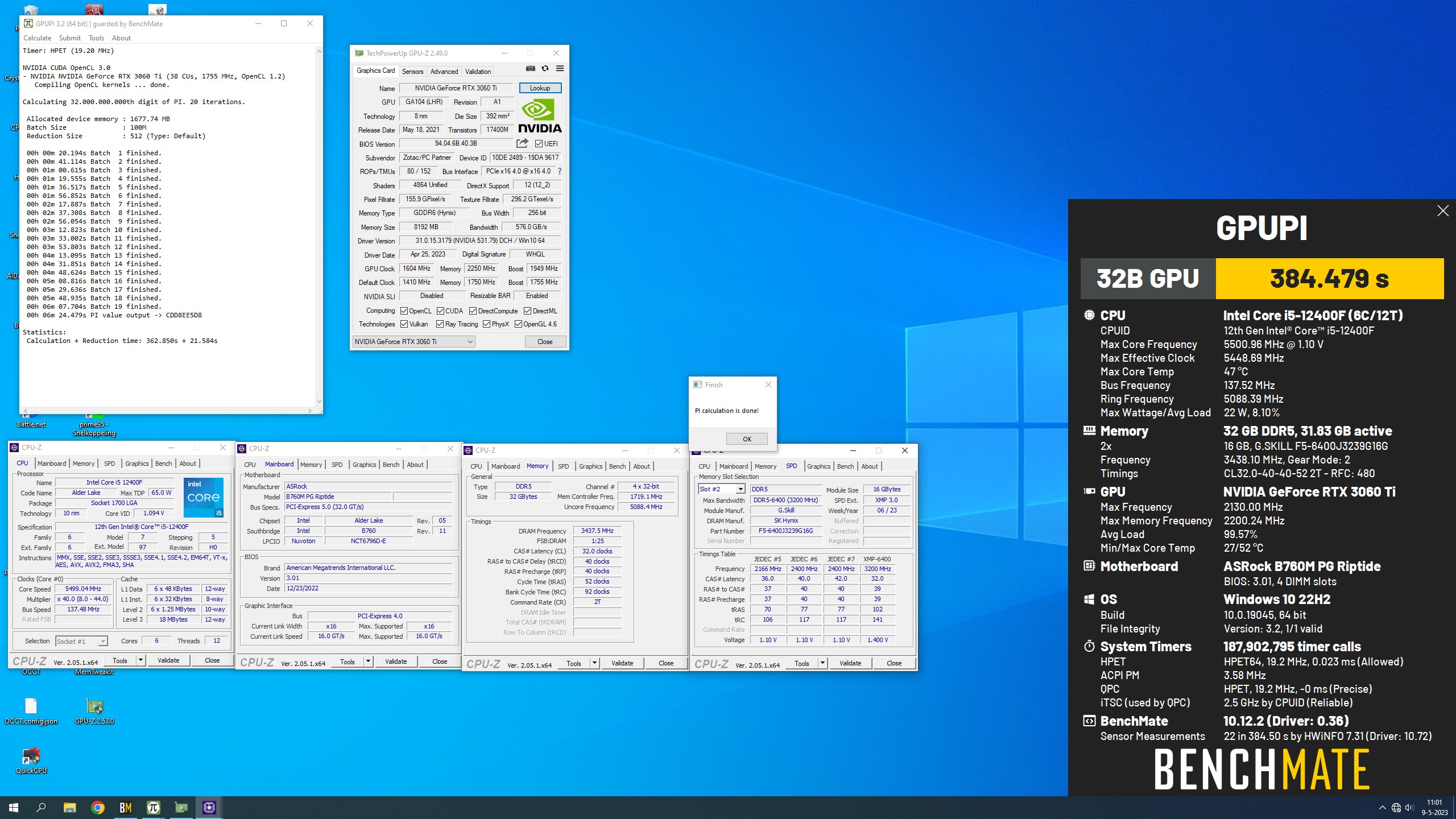Viewport: 1456px width, 819px height.
Task: Click the System Timers clock icon in BenchMate
Action: (1089, 647)
